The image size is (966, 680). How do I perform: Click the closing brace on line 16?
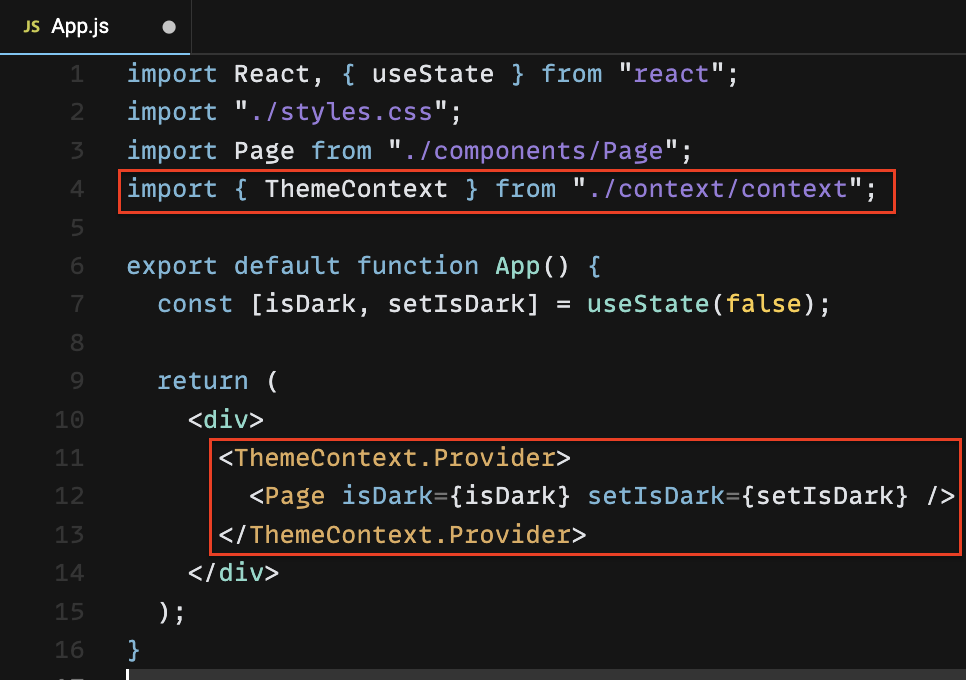point(134,650)
